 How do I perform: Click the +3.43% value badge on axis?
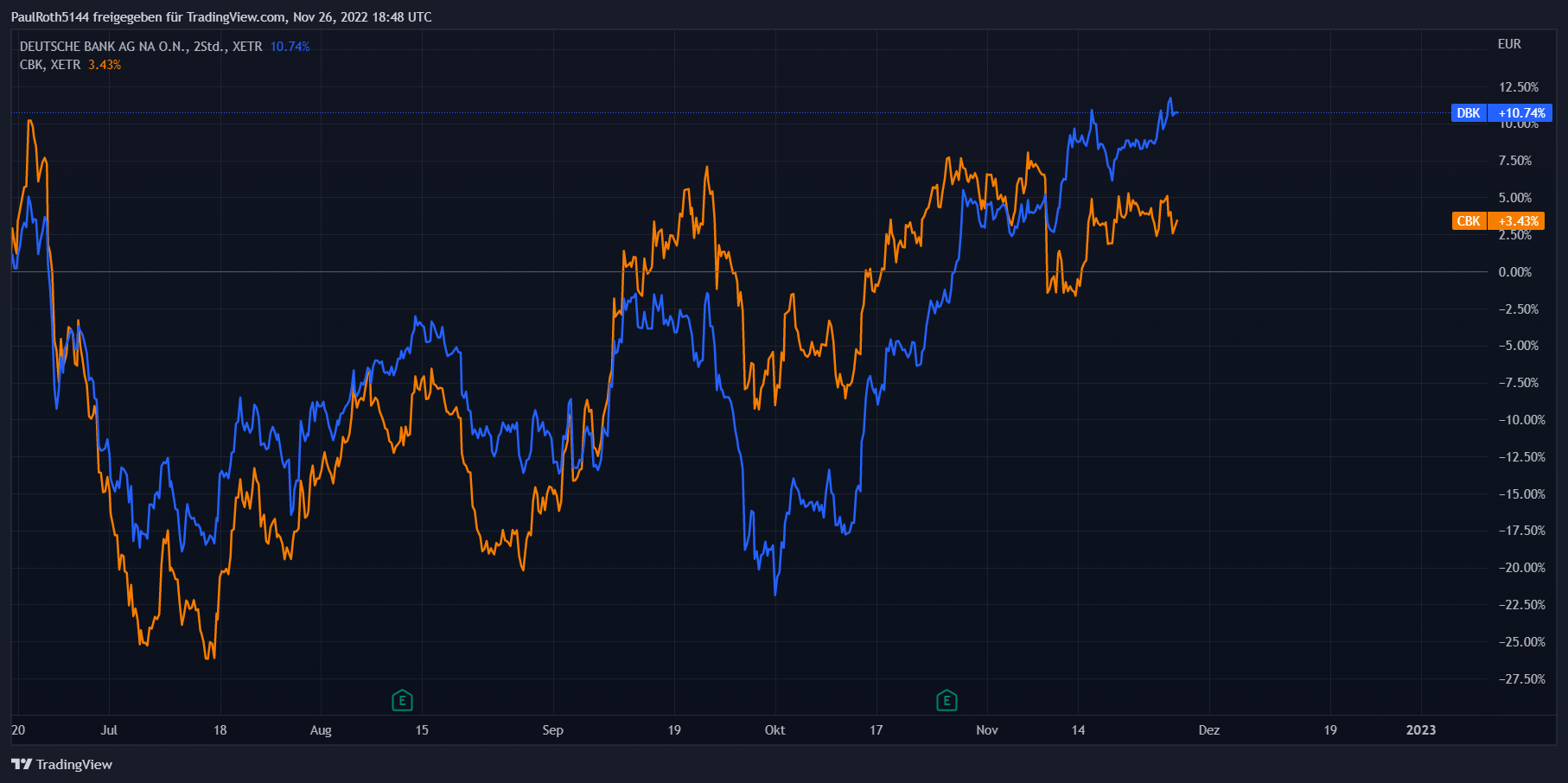(x=1517, y=221)
